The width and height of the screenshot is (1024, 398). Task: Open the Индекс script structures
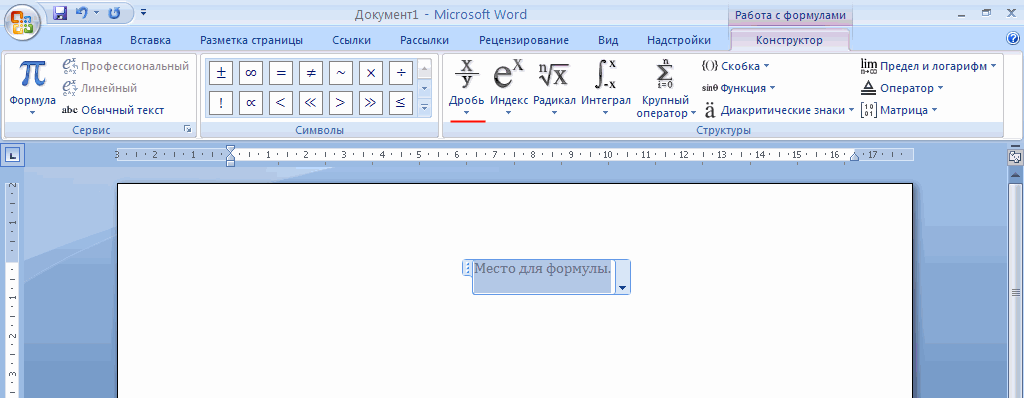pos(509,88)
